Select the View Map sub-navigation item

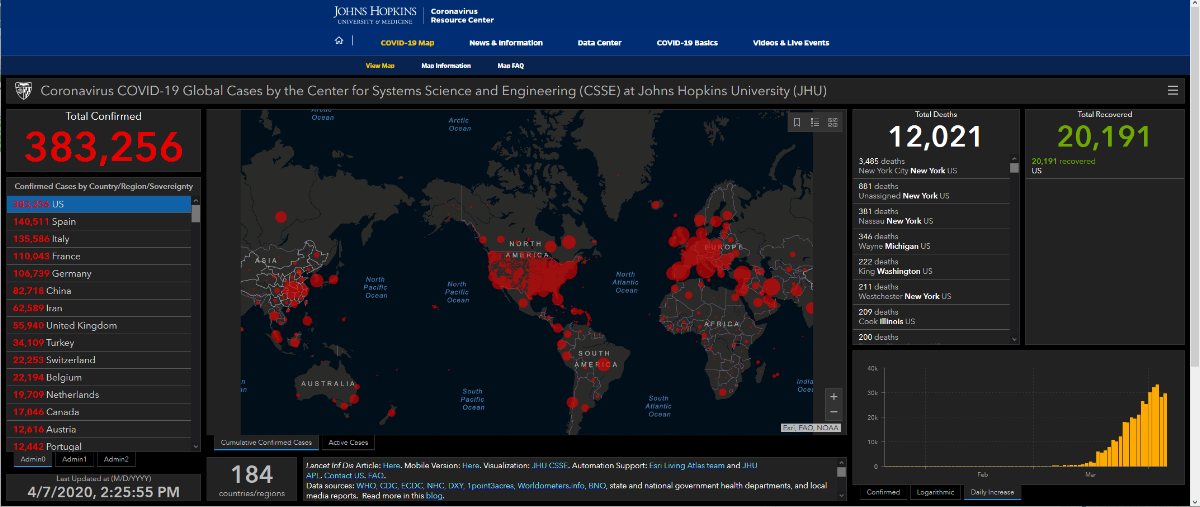(x=380, y=66)
